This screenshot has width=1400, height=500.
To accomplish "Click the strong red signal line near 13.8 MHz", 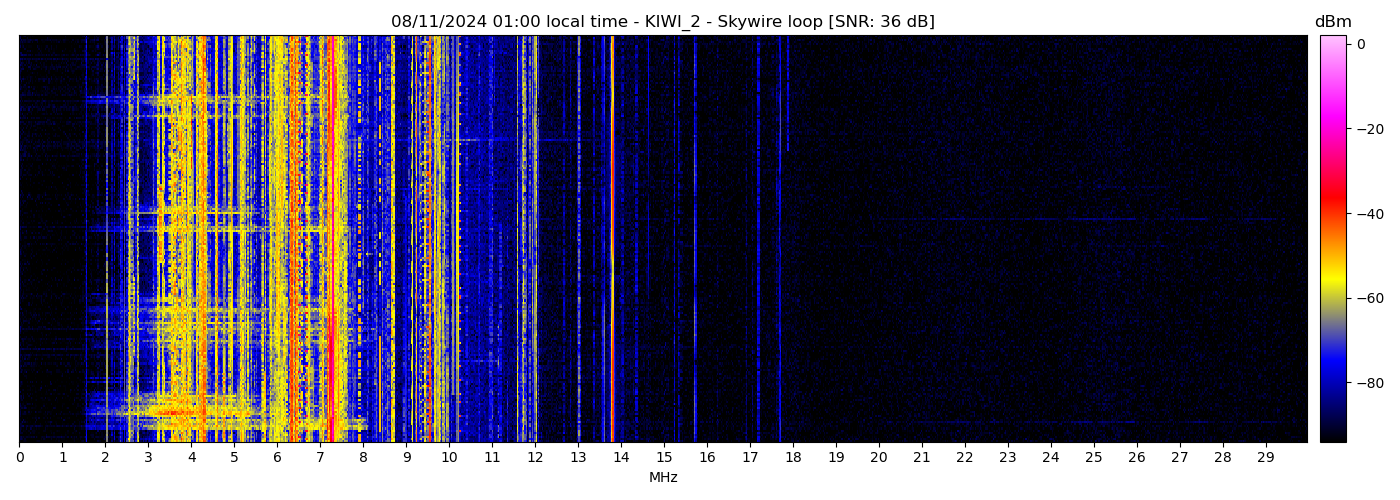I will point(612,240).
